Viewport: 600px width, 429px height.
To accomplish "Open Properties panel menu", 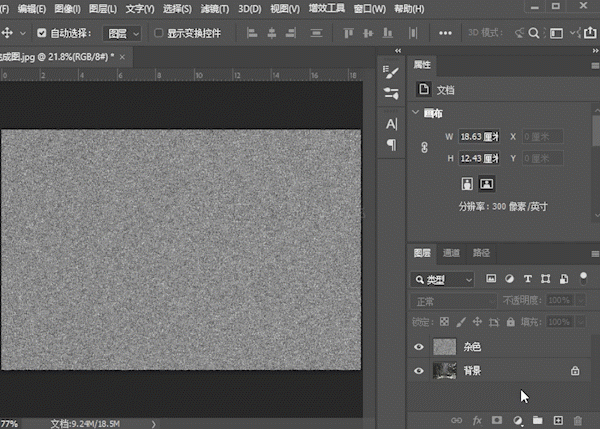I will (x=595, y=66).
